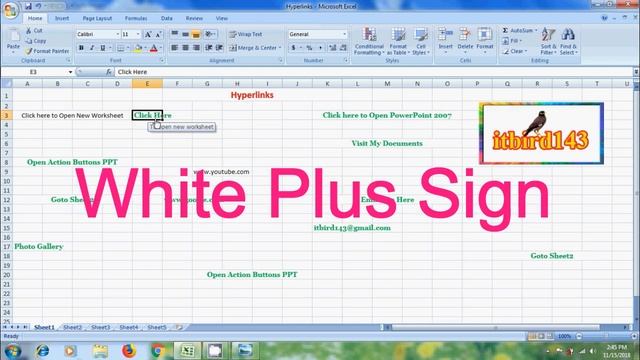640x360 pixels.
Task: Click the font color A swatch
Action: point(154,48)
